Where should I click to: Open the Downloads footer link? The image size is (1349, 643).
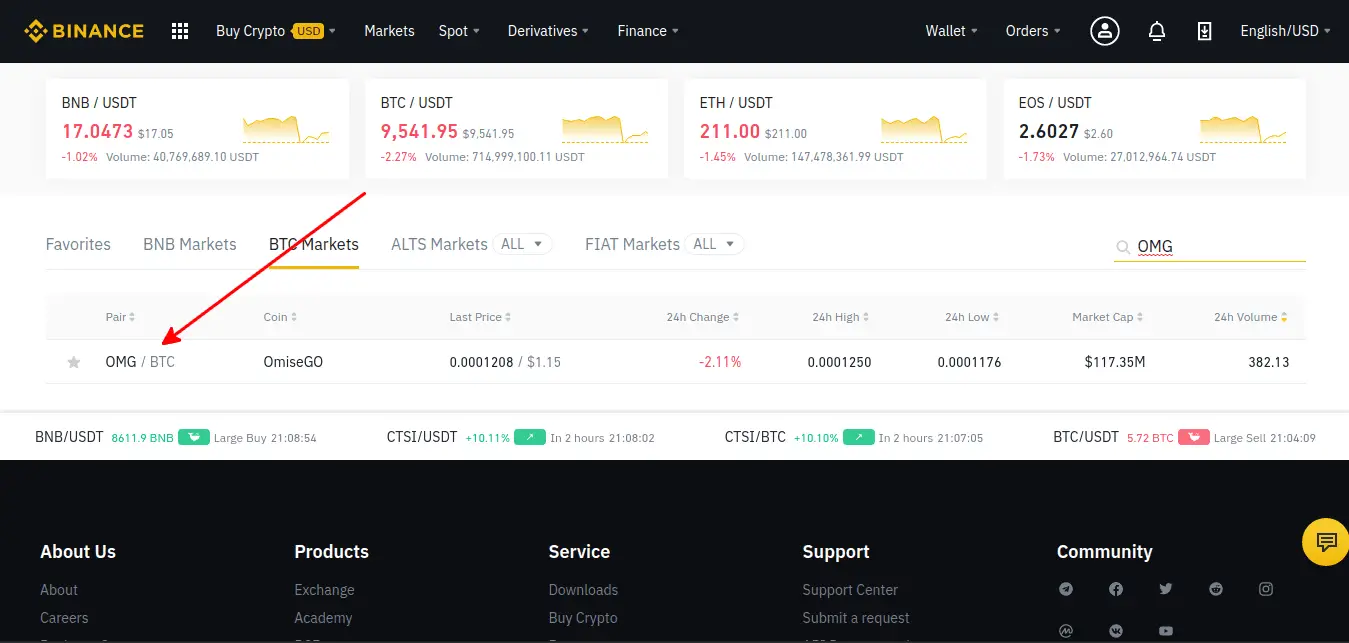coord(583,590)
